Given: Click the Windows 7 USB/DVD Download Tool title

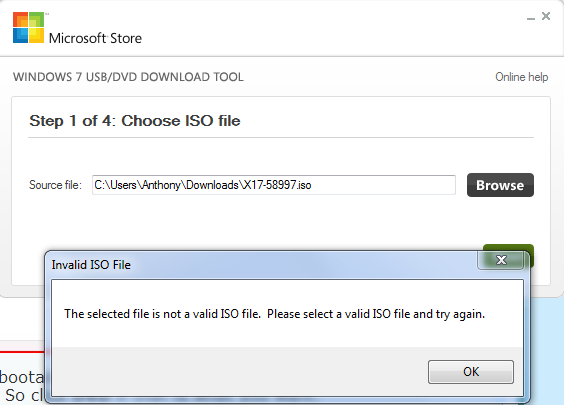Looking at the screenshot, I should tap(128, 77).
